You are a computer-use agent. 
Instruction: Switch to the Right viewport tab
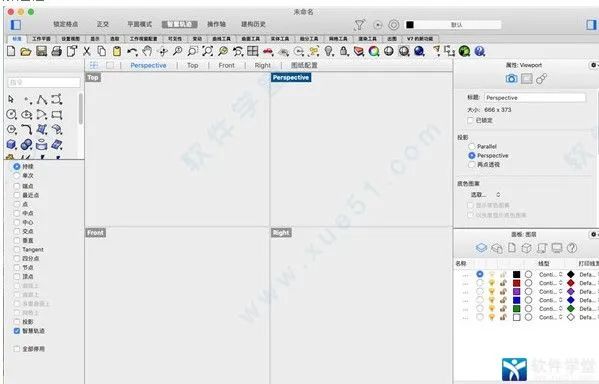coord(262,65)
